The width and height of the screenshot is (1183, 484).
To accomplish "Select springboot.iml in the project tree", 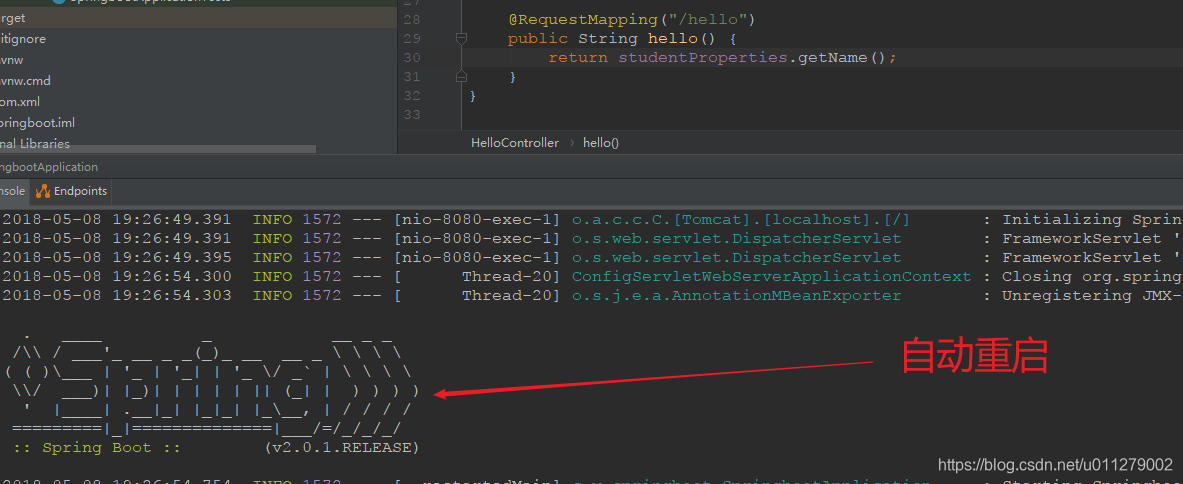I will click(x=38, y=123).
